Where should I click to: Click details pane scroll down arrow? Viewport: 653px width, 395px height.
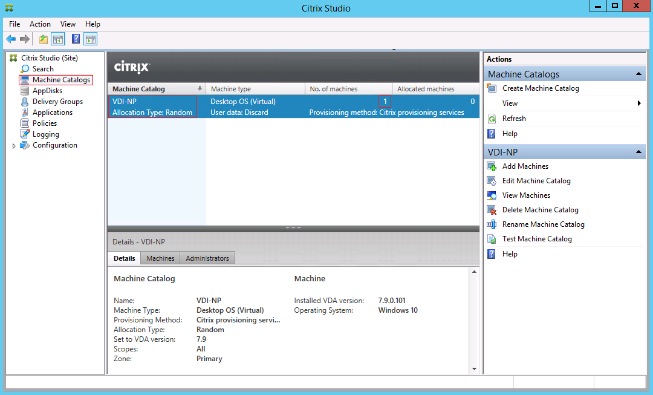[x=474, y=369]
